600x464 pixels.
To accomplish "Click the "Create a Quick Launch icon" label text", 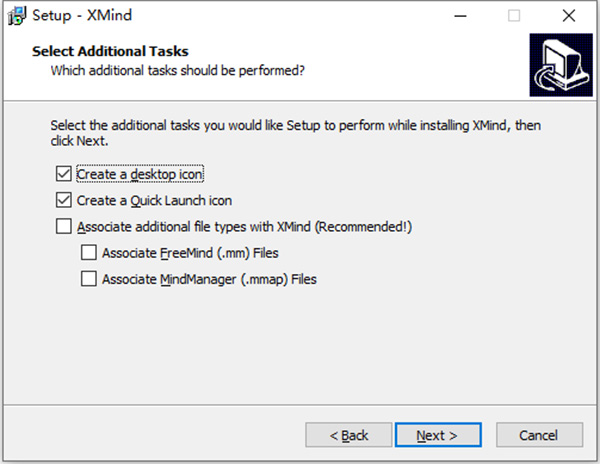I will (x=155, y=200).
